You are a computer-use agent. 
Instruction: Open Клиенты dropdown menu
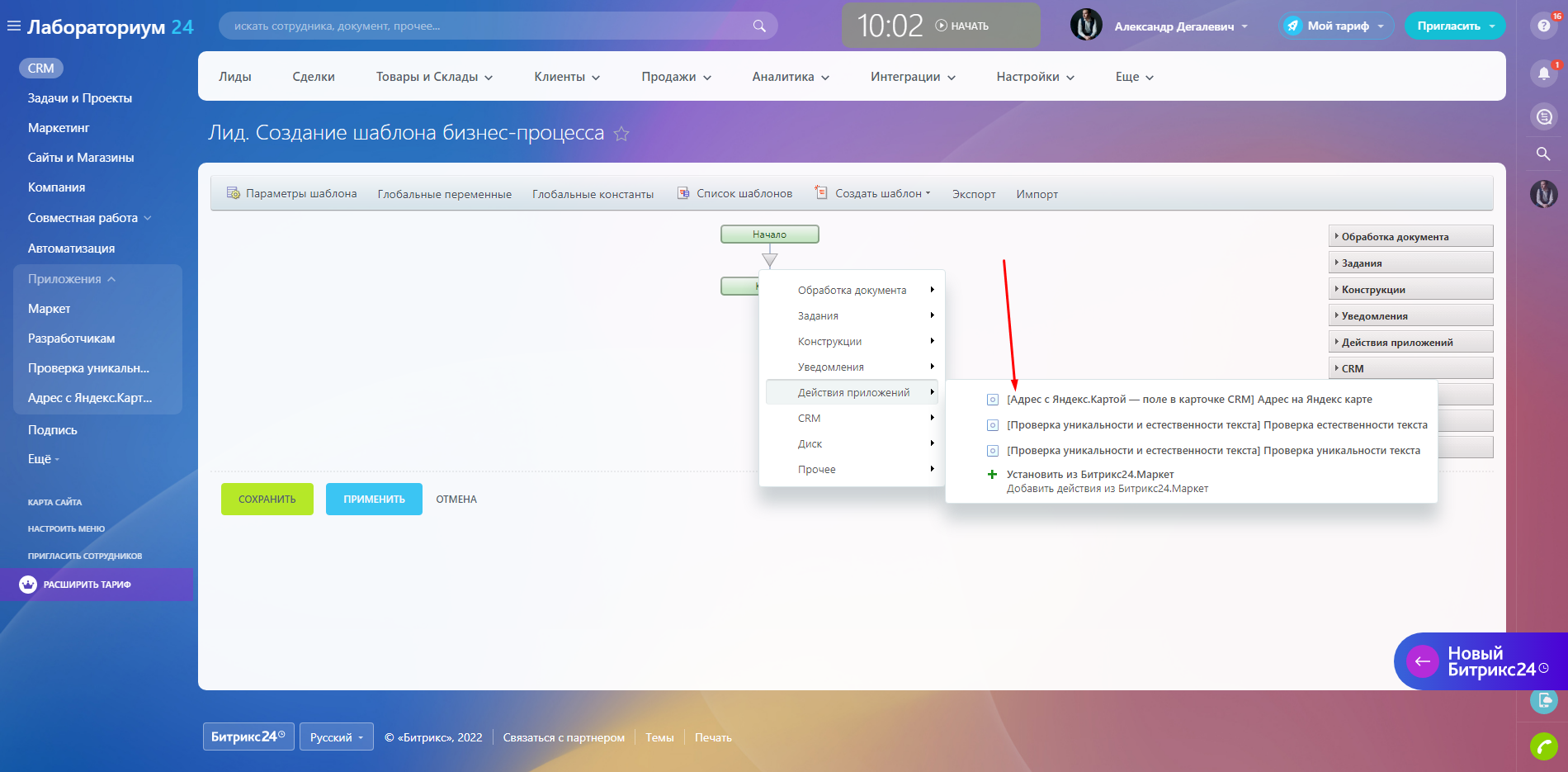(567, 77)
